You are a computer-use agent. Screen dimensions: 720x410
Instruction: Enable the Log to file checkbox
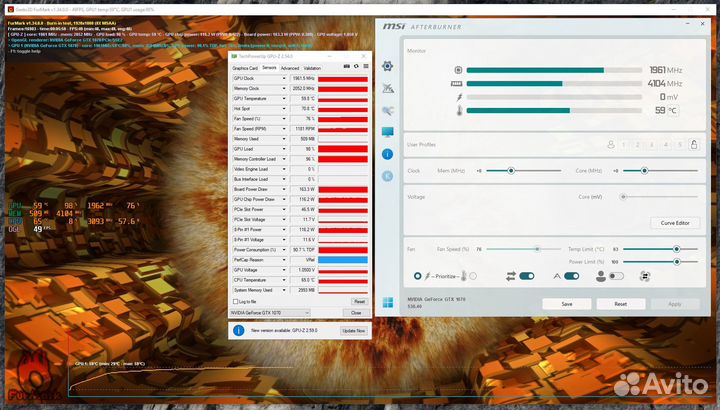click(x=236, y=302)
